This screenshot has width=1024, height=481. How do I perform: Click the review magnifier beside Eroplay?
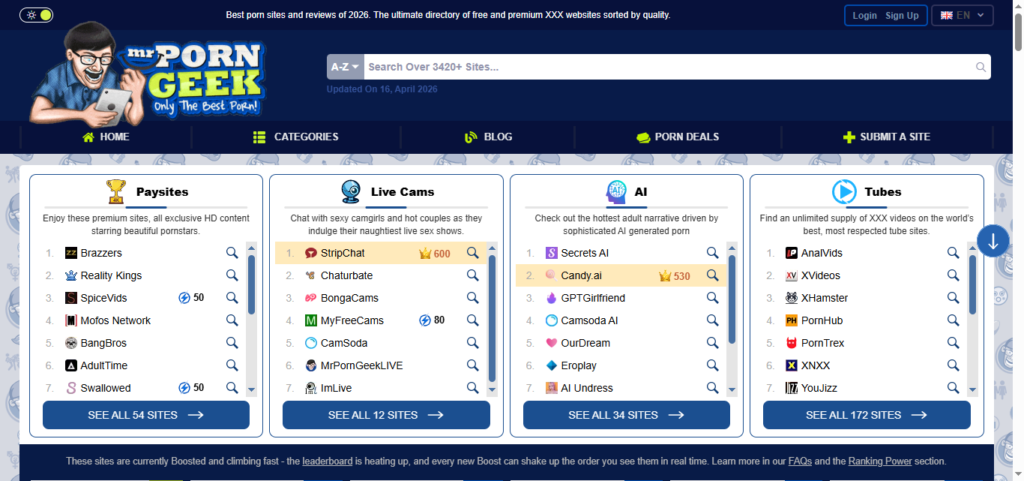[712, 365]
